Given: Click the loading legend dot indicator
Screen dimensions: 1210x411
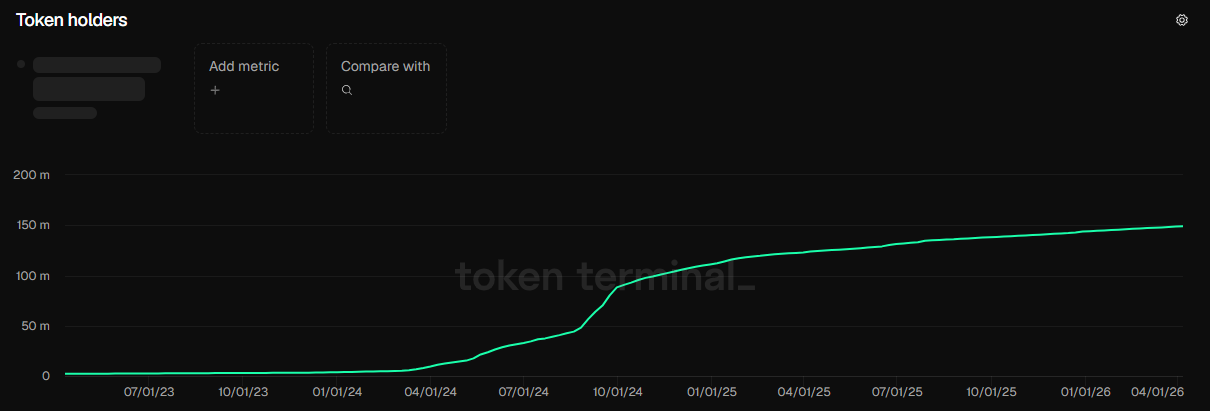Looking at the screenshot, I should pos(21,64).
